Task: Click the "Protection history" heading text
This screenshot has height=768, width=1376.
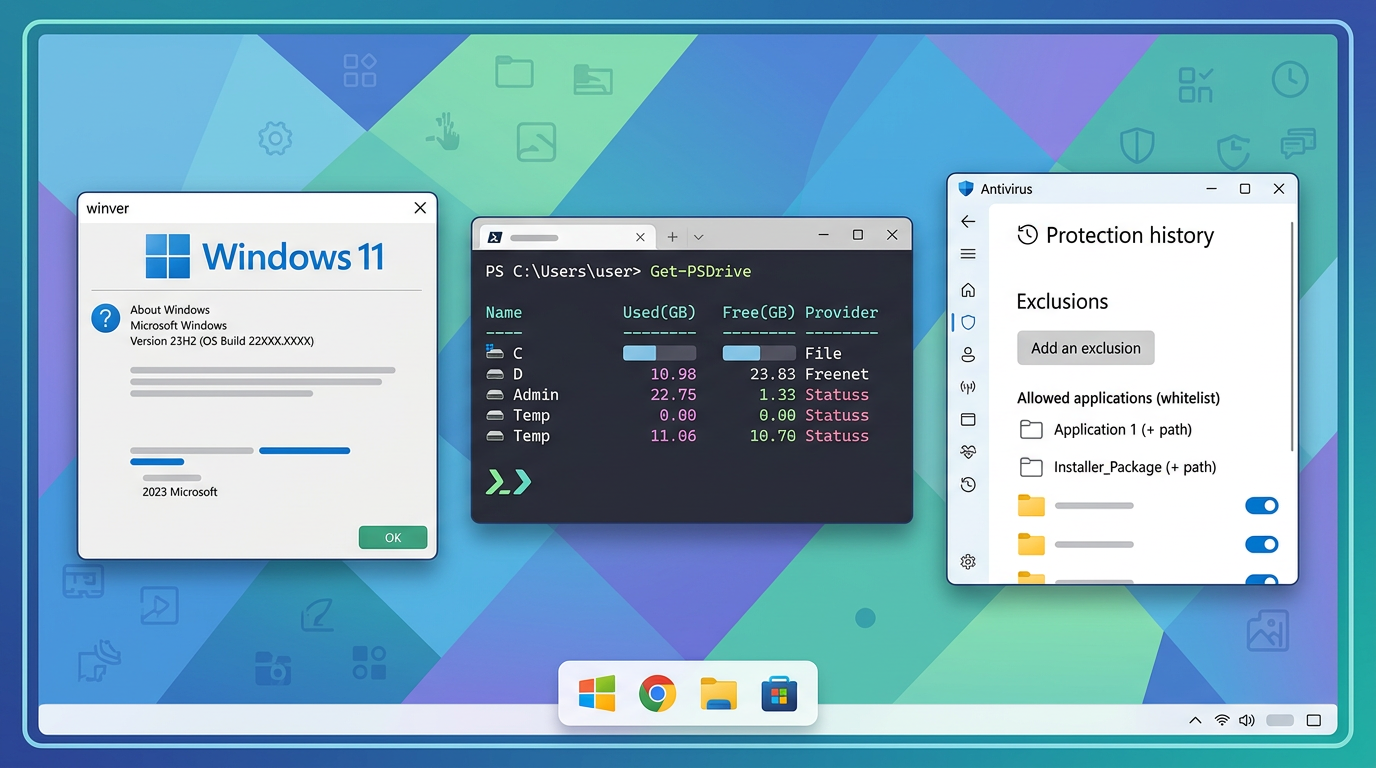Action: (1130, 235)
